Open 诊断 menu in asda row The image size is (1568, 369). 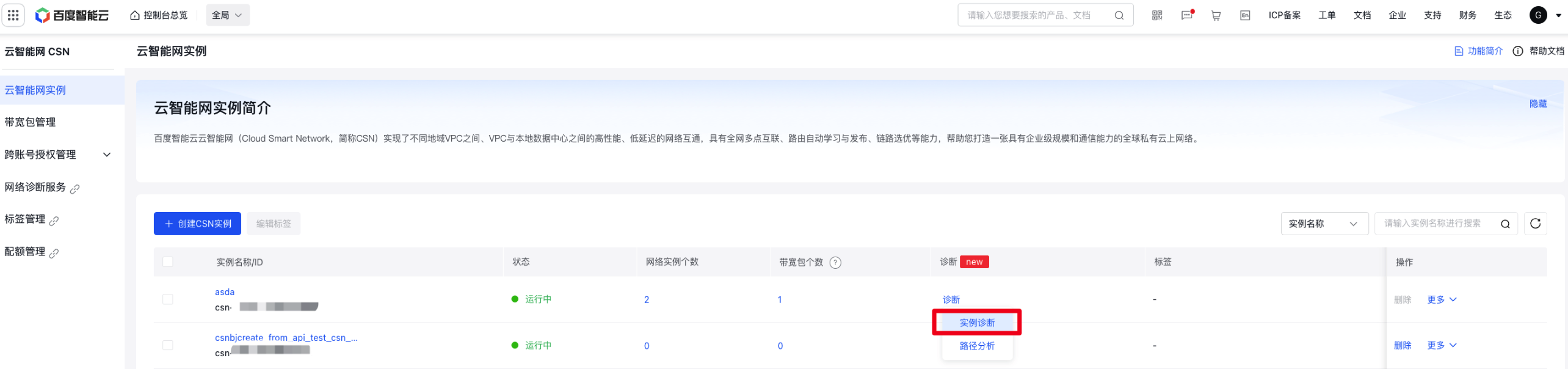[x=951, y=299]
